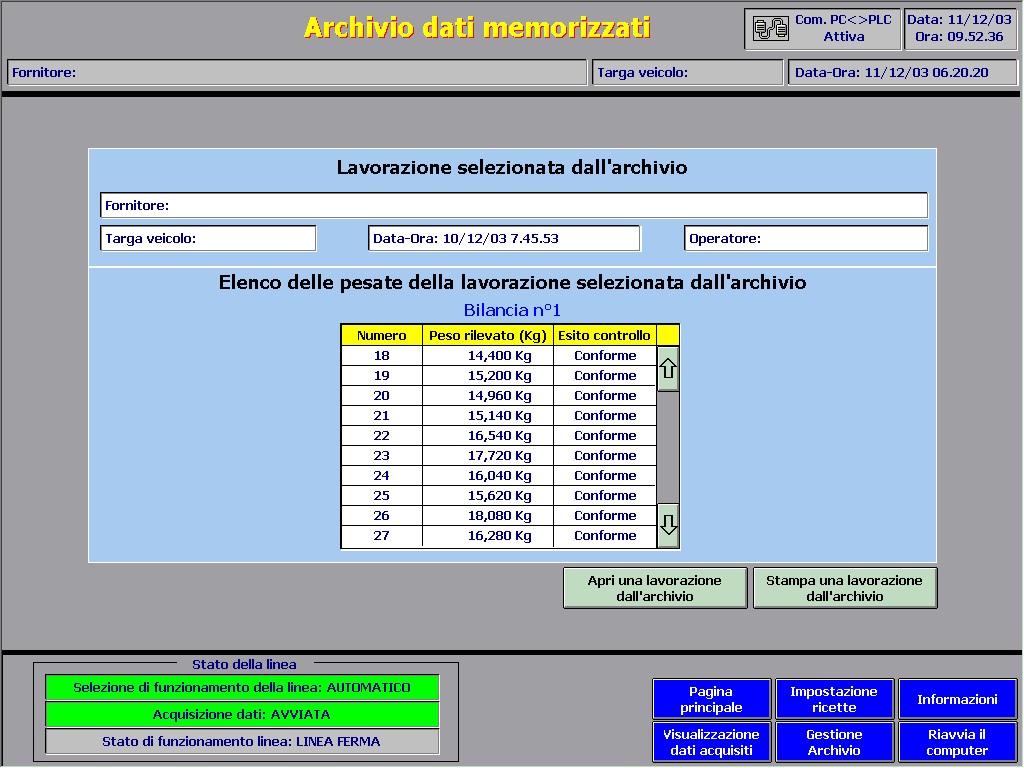Click the weight value 17,720 Kg
The height and width of the screenshot is (768, 1024).
(500, 456)
